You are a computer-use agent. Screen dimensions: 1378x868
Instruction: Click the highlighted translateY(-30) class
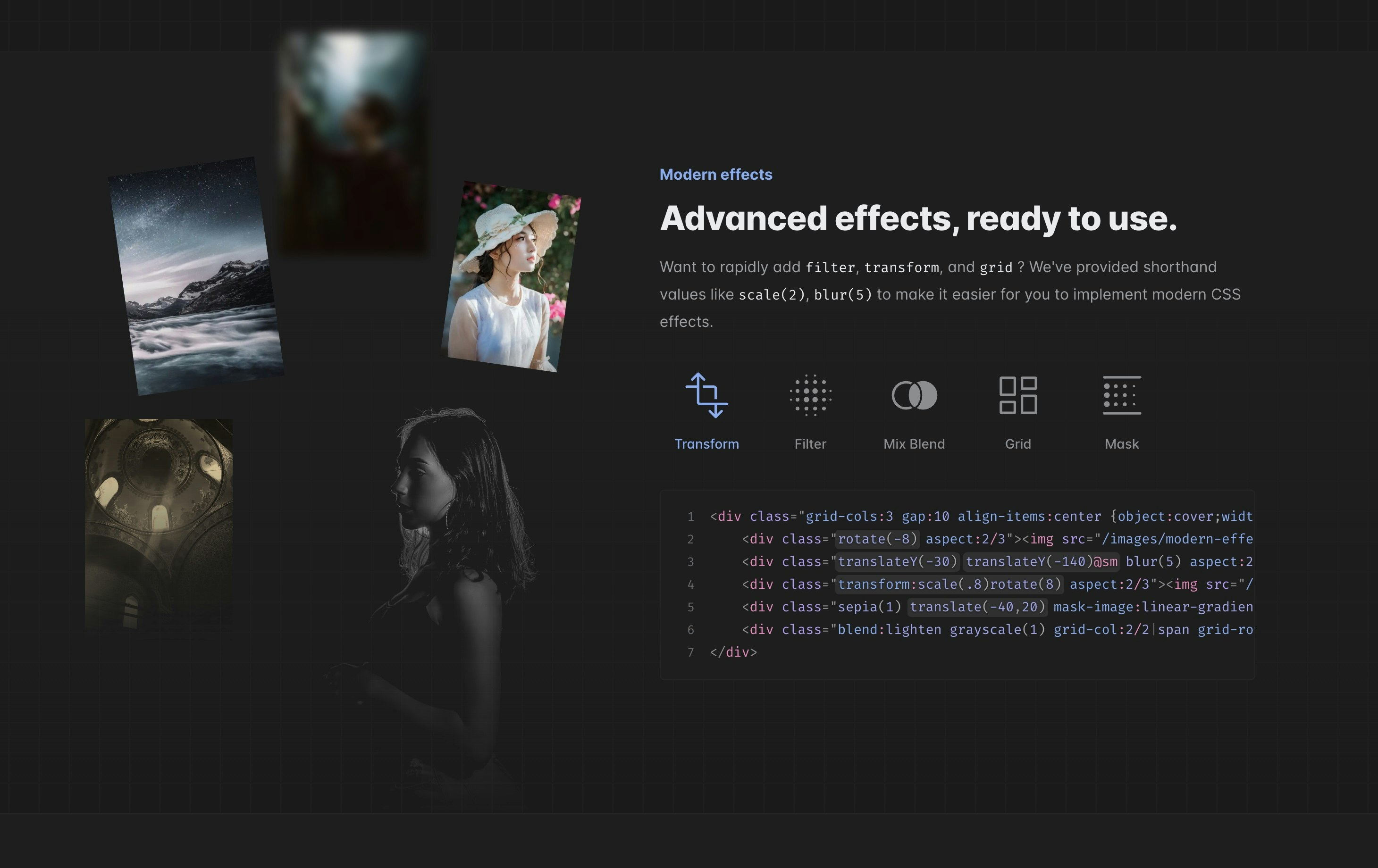(897, 562)
